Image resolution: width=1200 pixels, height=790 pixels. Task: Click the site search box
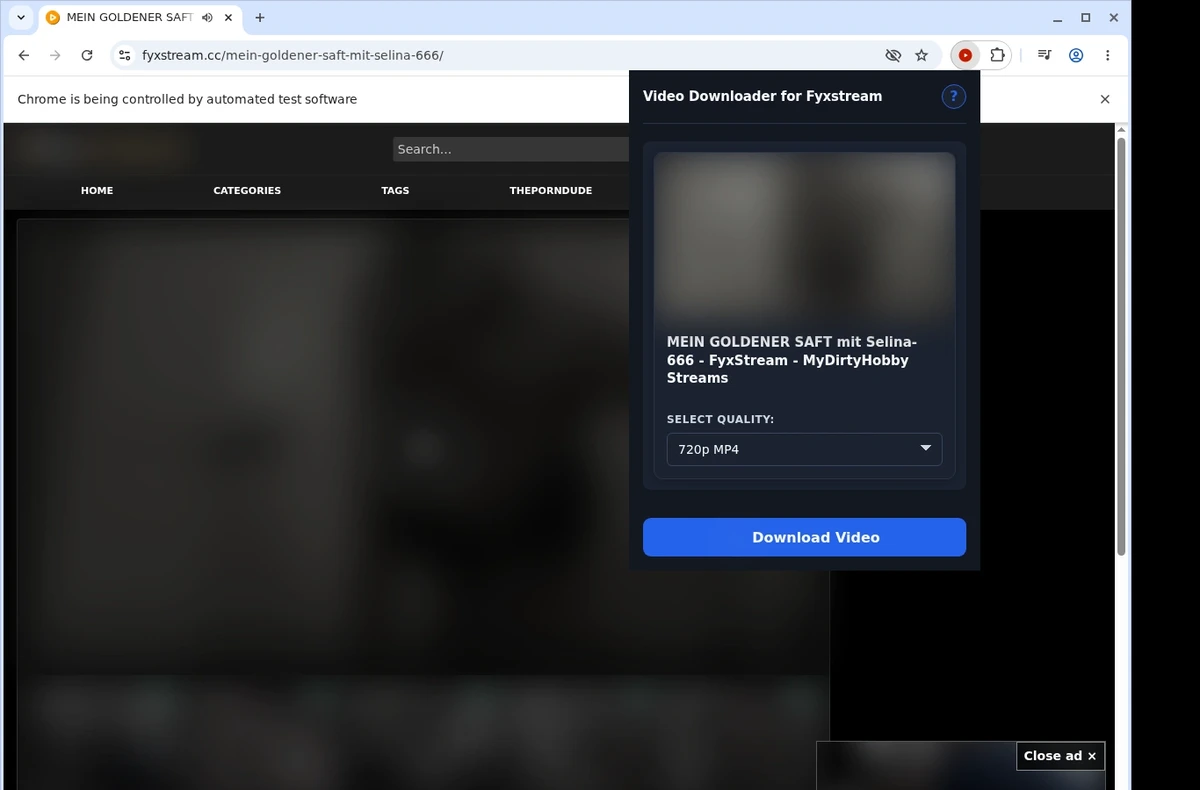point(511,149)
